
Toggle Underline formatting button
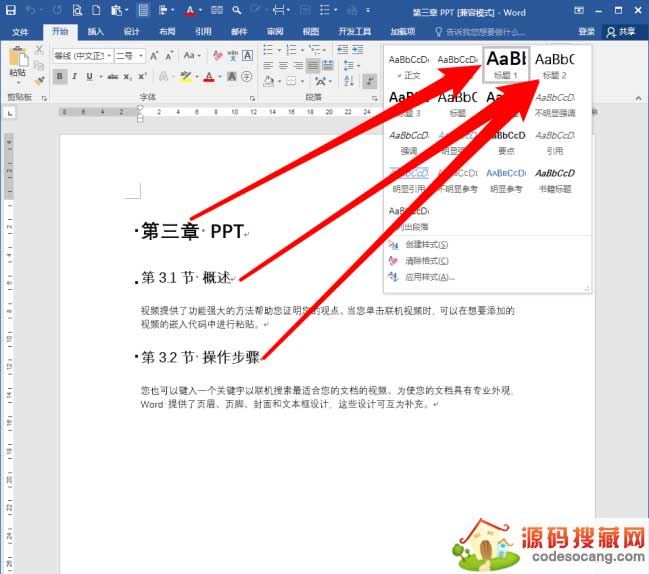pos(89,77)
